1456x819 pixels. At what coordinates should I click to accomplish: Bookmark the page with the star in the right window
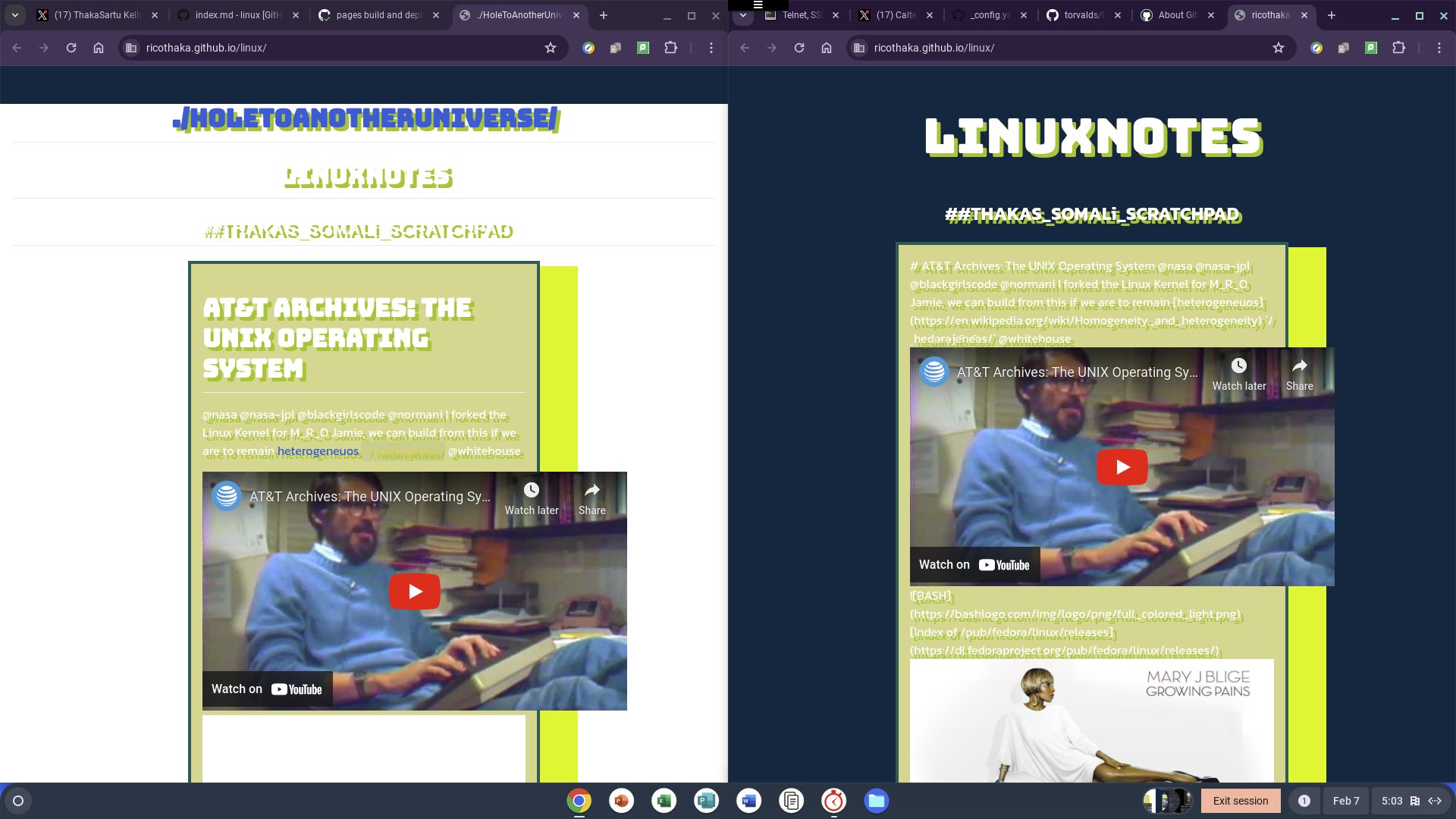click(1279, 48)
